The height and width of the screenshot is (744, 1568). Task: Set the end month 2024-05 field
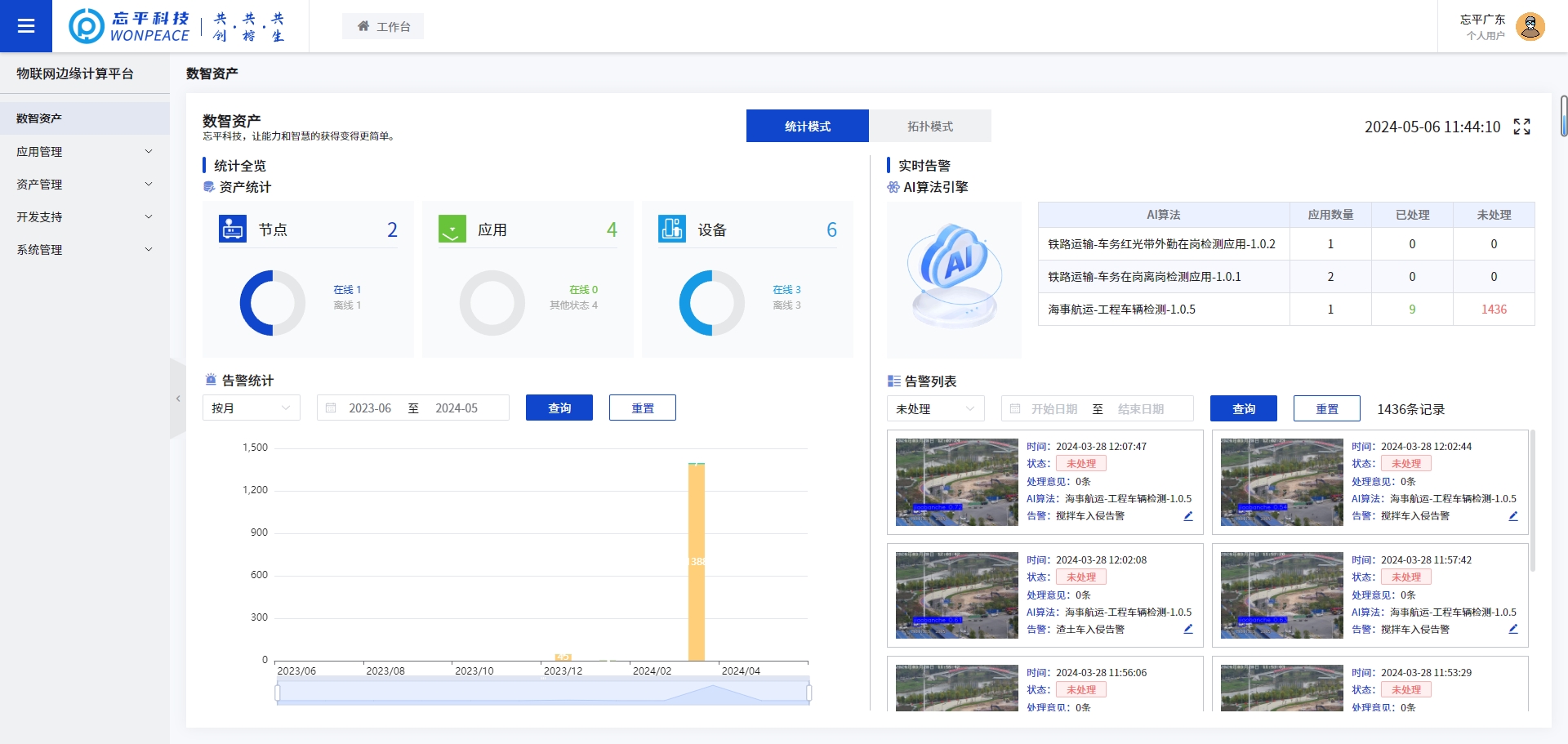[457, 408]
